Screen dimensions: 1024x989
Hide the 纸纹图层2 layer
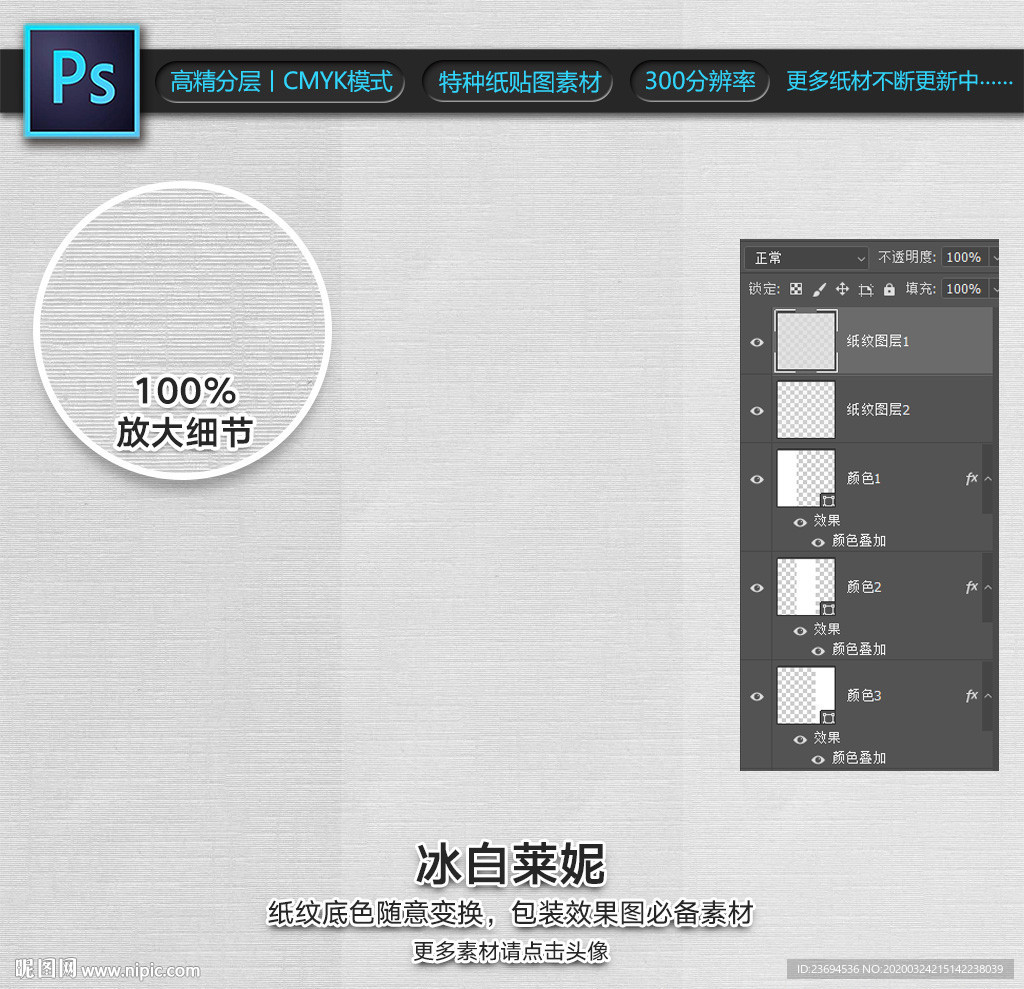click(x=757, y=411)
